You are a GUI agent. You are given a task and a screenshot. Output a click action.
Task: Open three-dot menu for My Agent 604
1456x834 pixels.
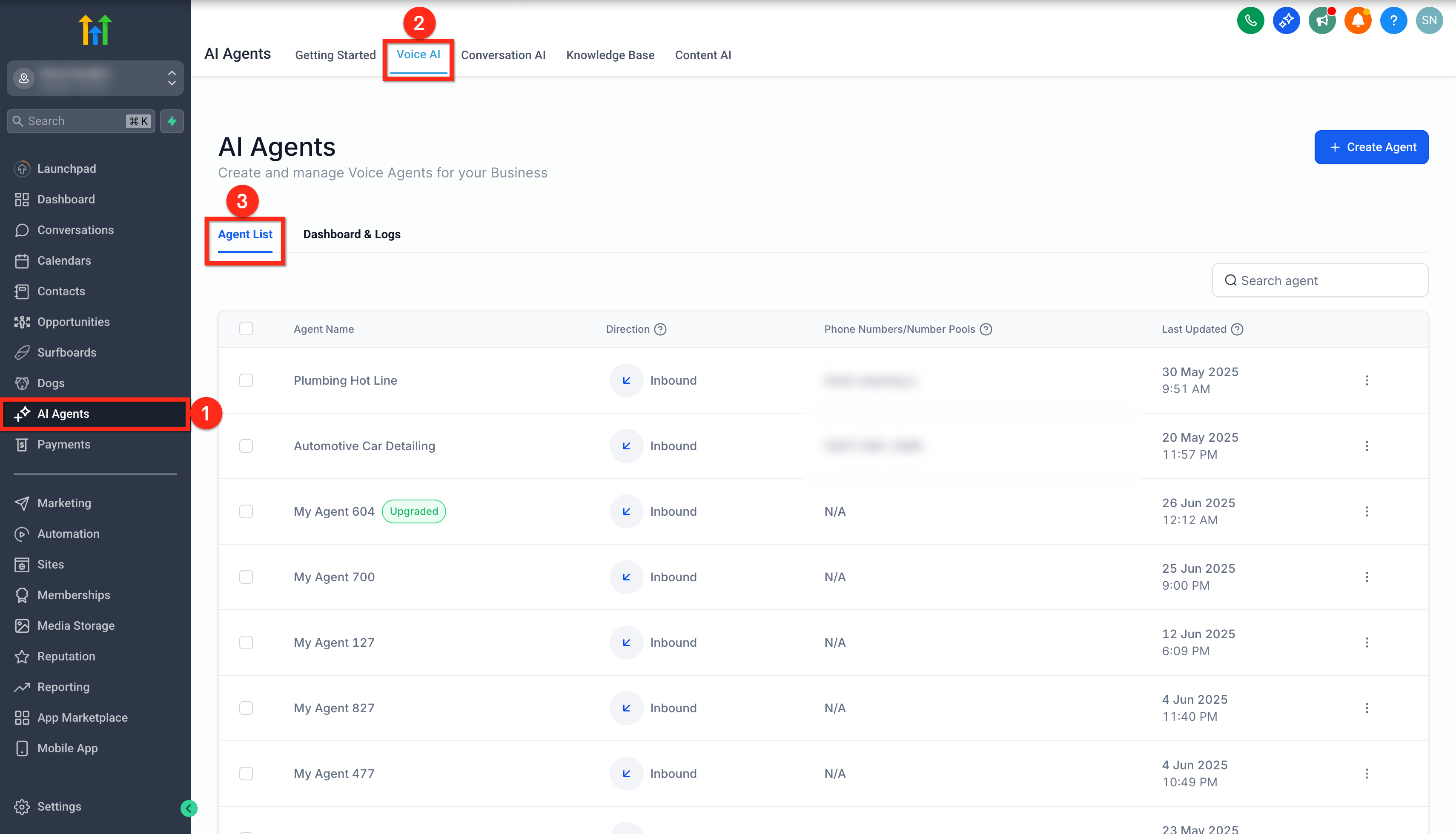click(x=1367, y=511)
